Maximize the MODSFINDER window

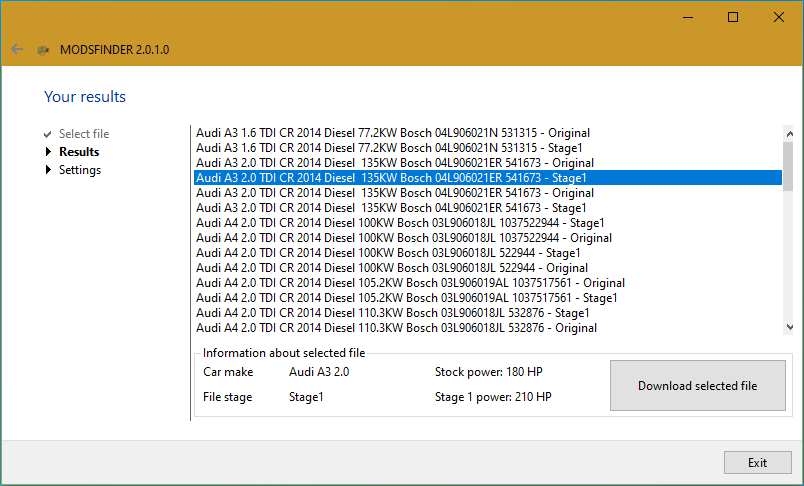[x=733, y=17]
